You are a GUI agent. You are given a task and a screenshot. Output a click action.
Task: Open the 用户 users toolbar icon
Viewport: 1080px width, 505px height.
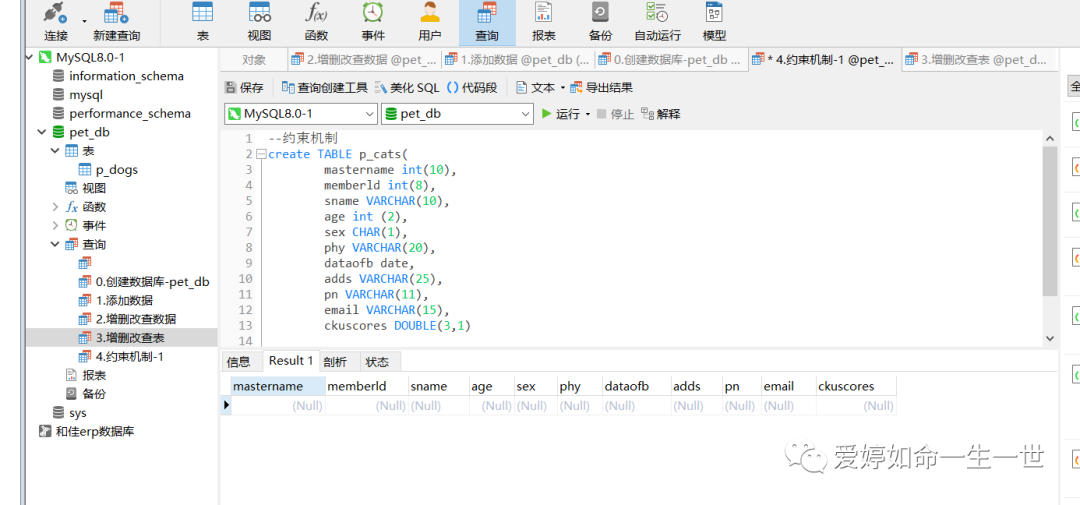tap(430, 22)
